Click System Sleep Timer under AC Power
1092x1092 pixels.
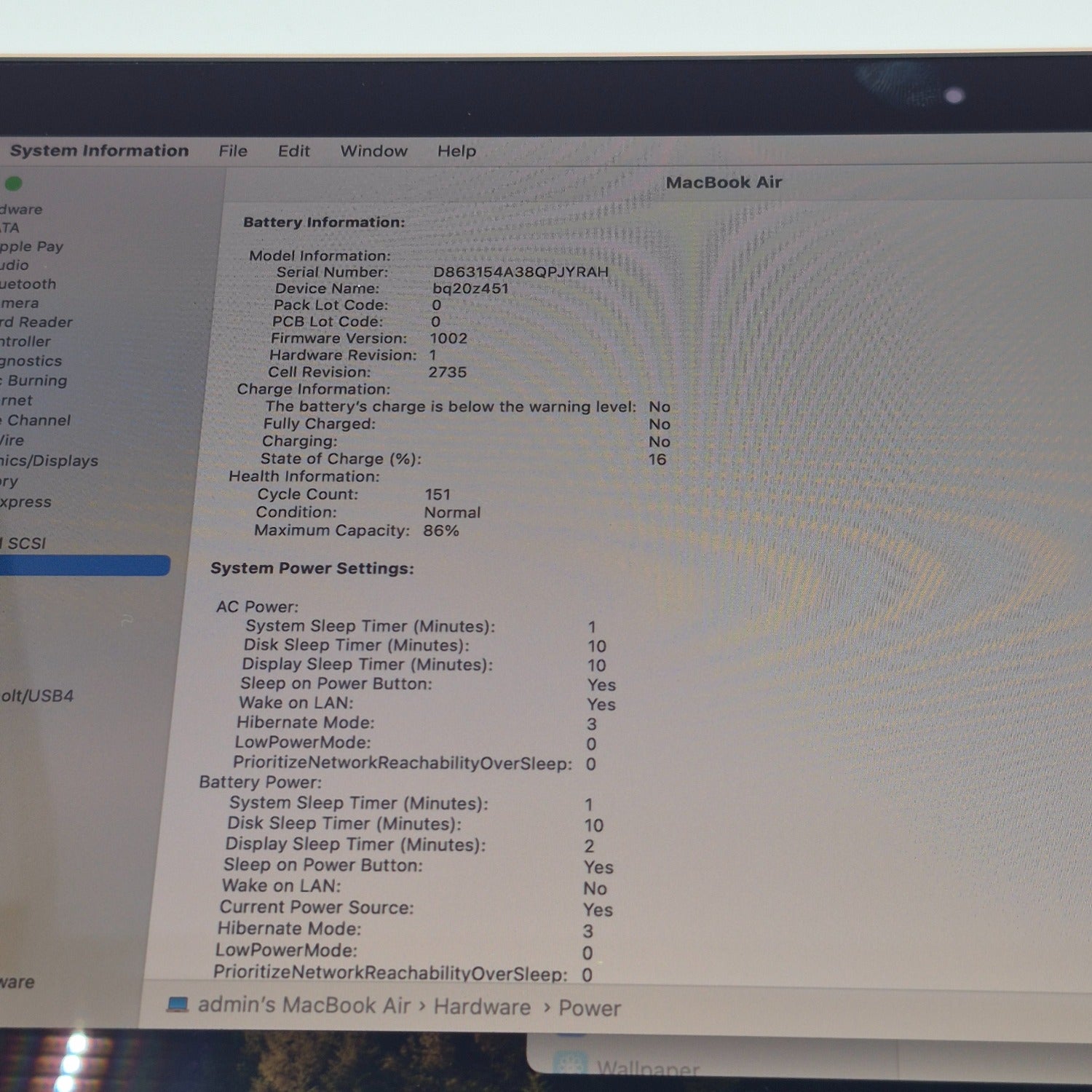pyautogui.click(x=370, y=626)
